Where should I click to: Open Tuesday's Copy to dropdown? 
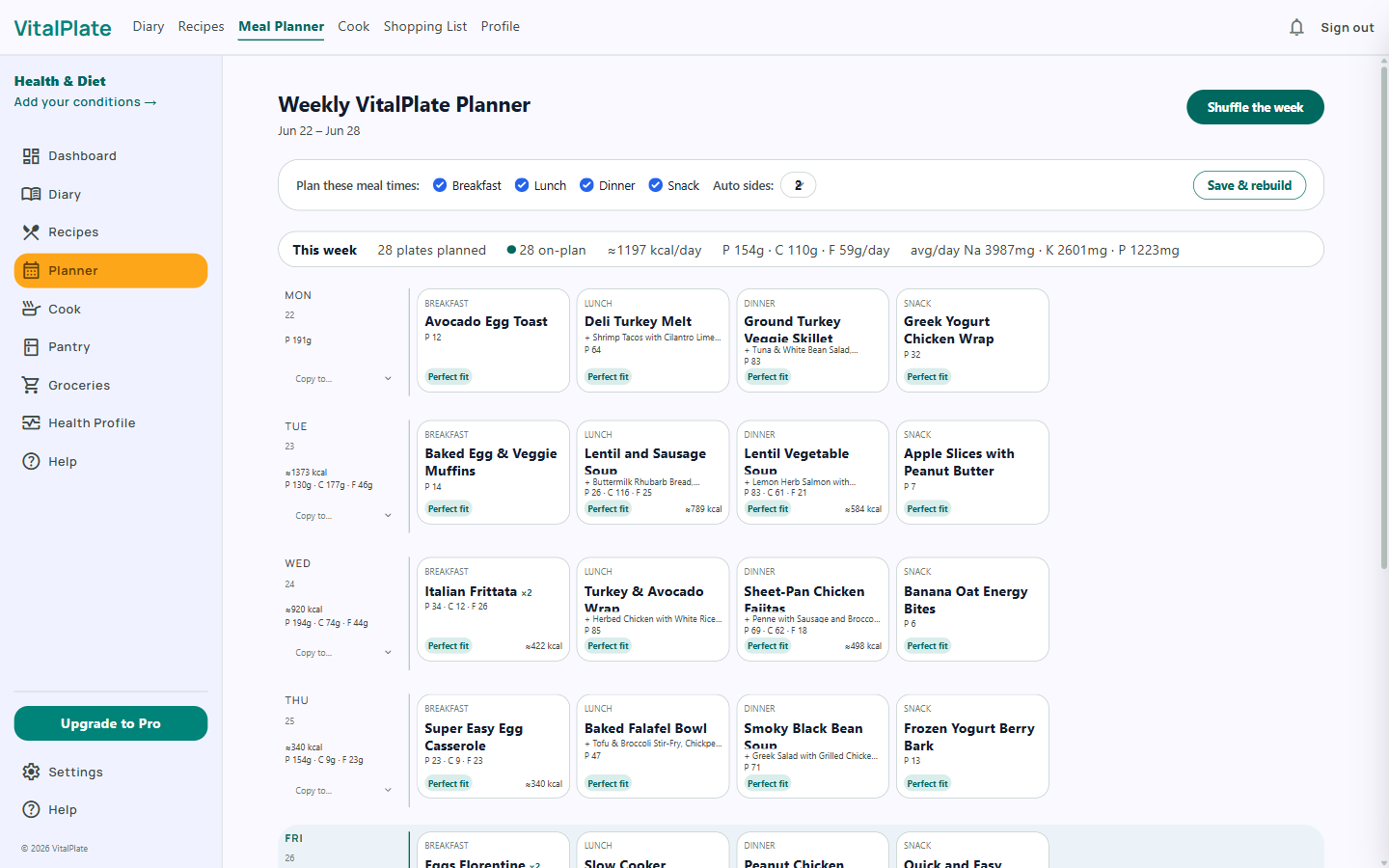pos(342,516)
